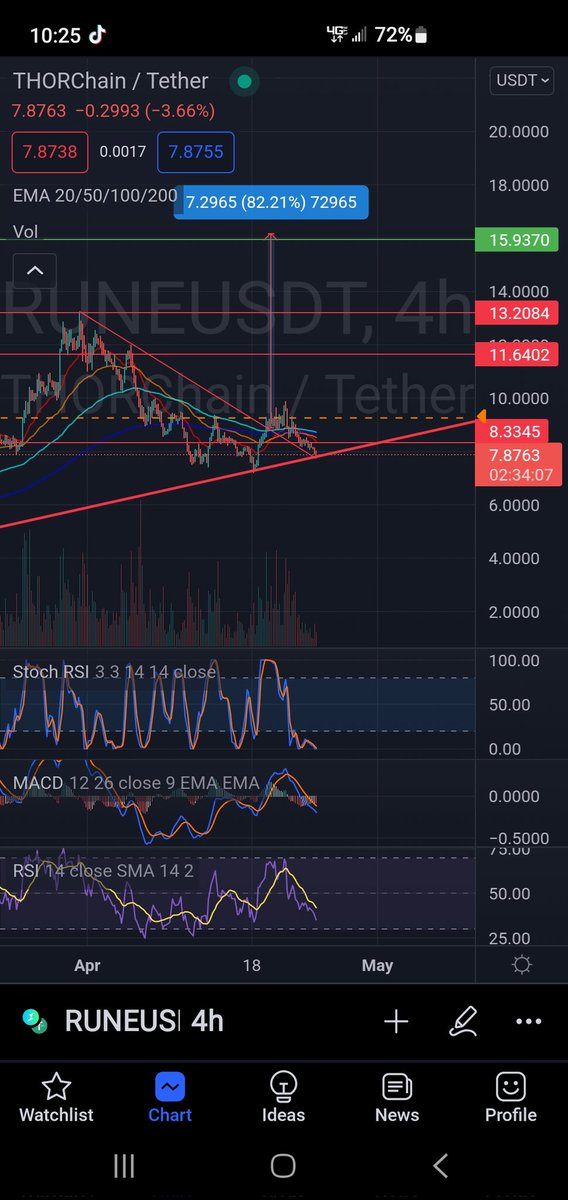Open the Watchlist star tab
Screen dimensions: 568x1200
pyautogui.click(x=56, y=1098)
